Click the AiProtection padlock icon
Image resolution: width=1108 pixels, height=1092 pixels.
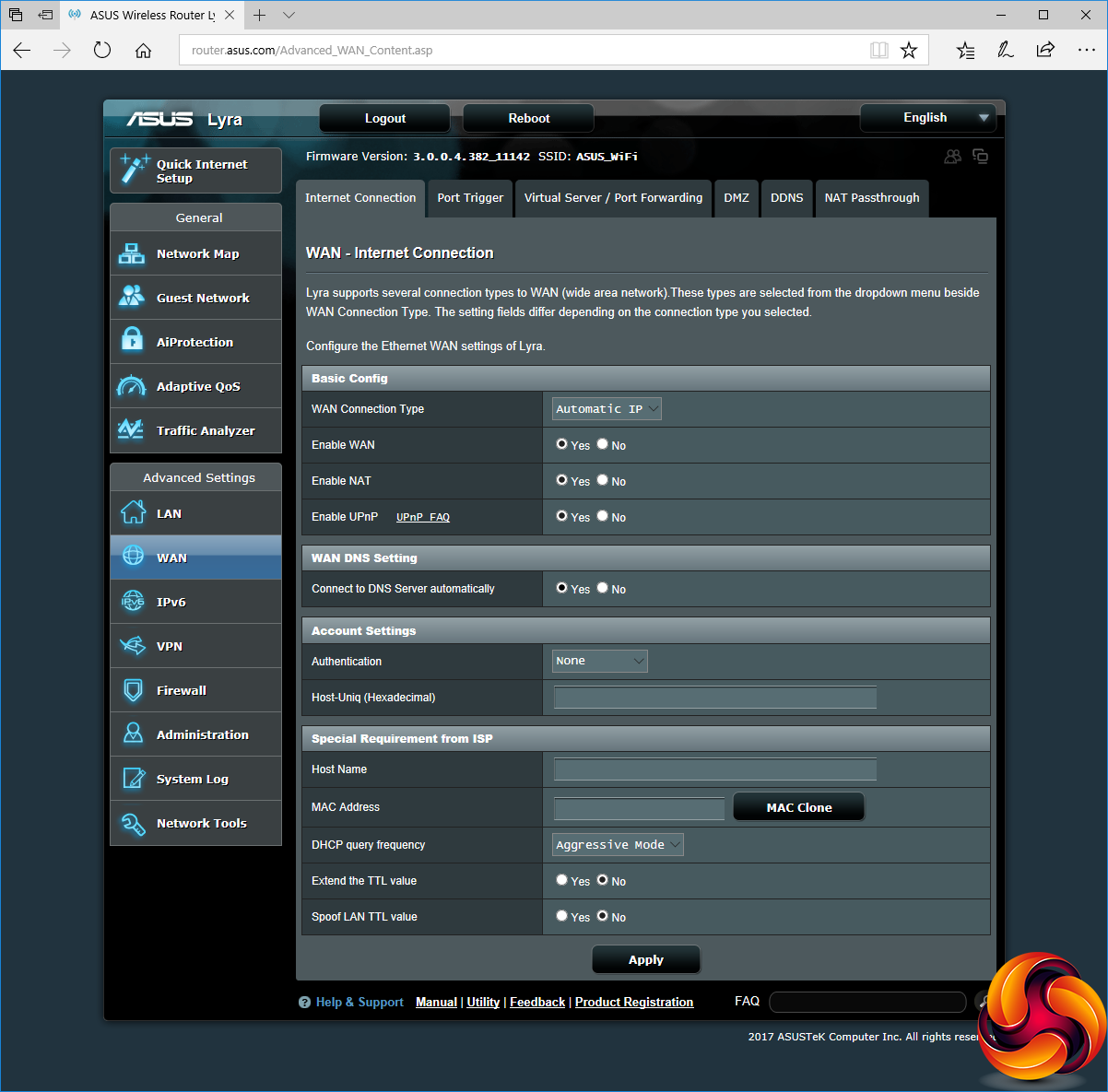tap(132, 341)
